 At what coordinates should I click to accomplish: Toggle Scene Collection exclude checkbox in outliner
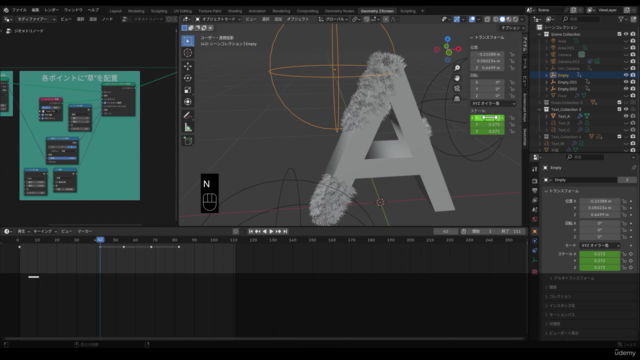(x=620, y=34)
